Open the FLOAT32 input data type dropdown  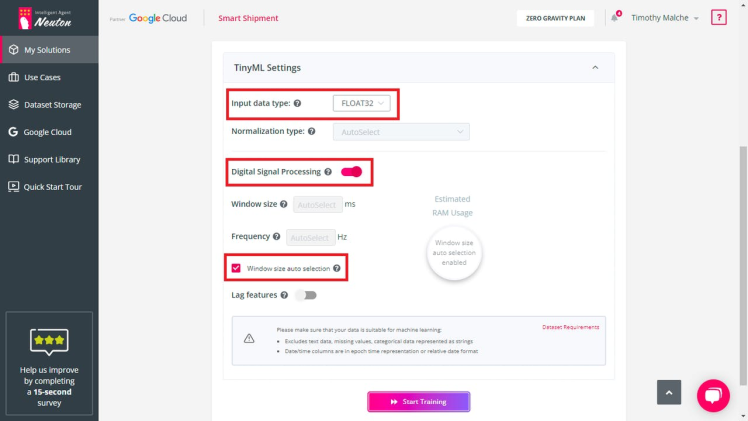point(361,103)
